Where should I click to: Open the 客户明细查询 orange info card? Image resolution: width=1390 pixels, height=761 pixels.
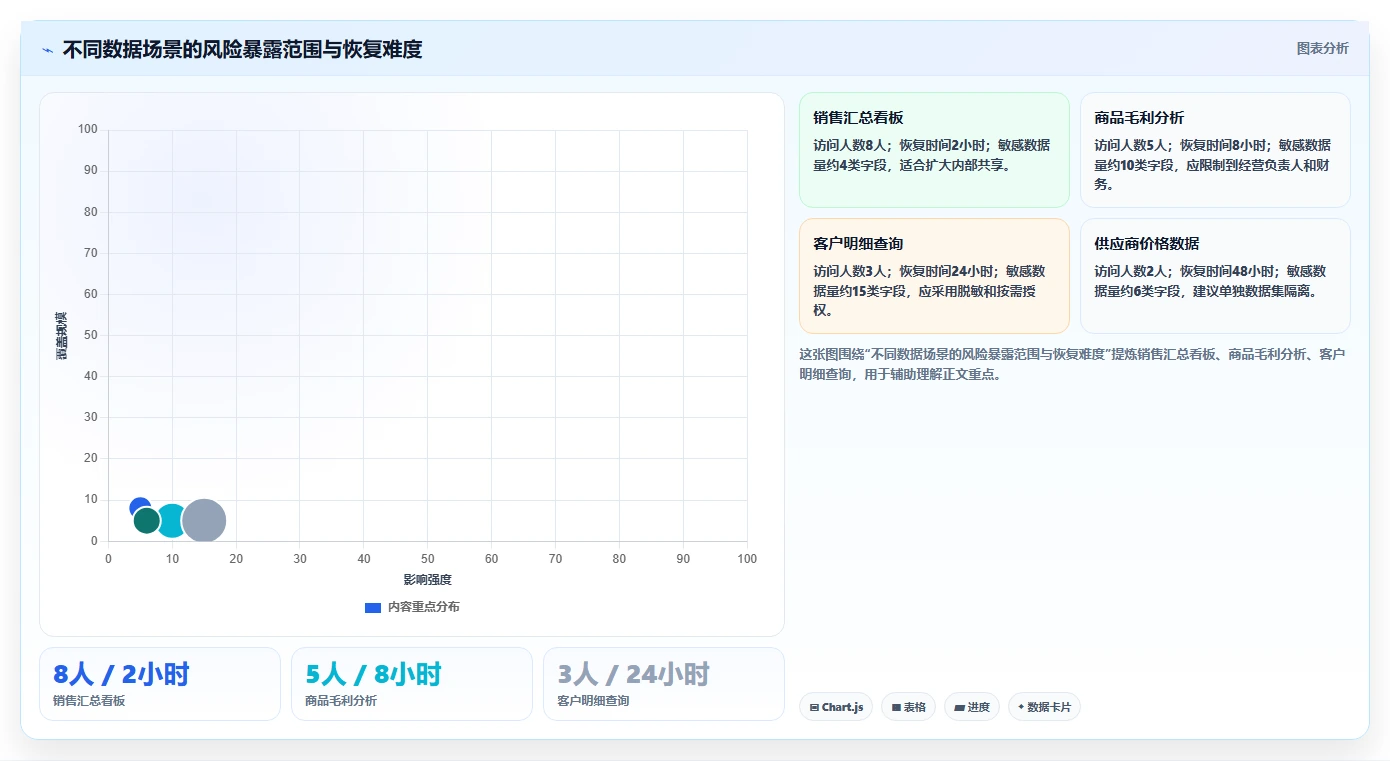(x=934, y=276)
